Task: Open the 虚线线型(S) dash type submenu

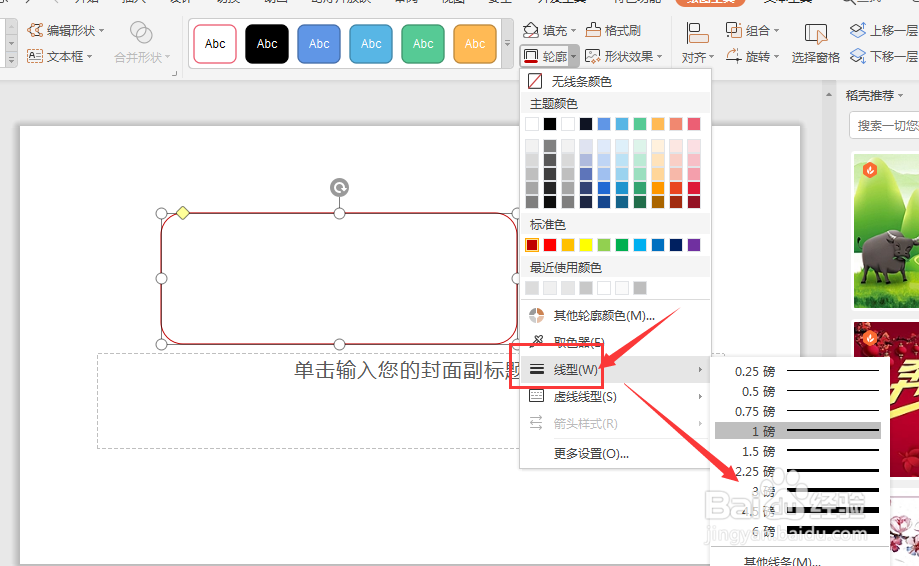Action: [615, 397]
